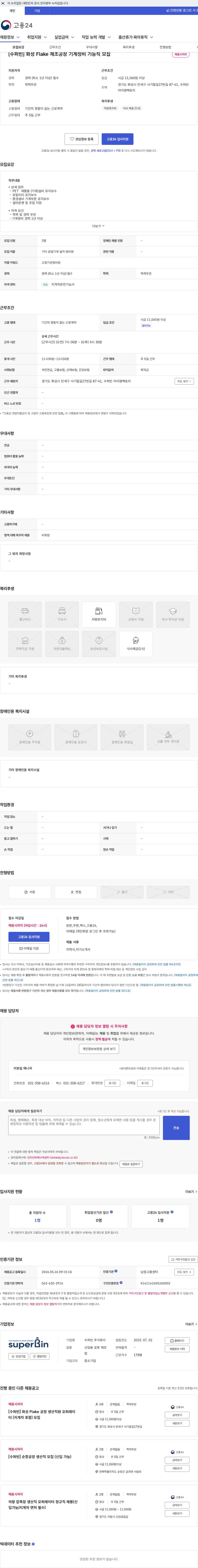
Task: Select the 식사제공(1식) welfare icon
Action: pyautogui.click(x=136, y=644)
